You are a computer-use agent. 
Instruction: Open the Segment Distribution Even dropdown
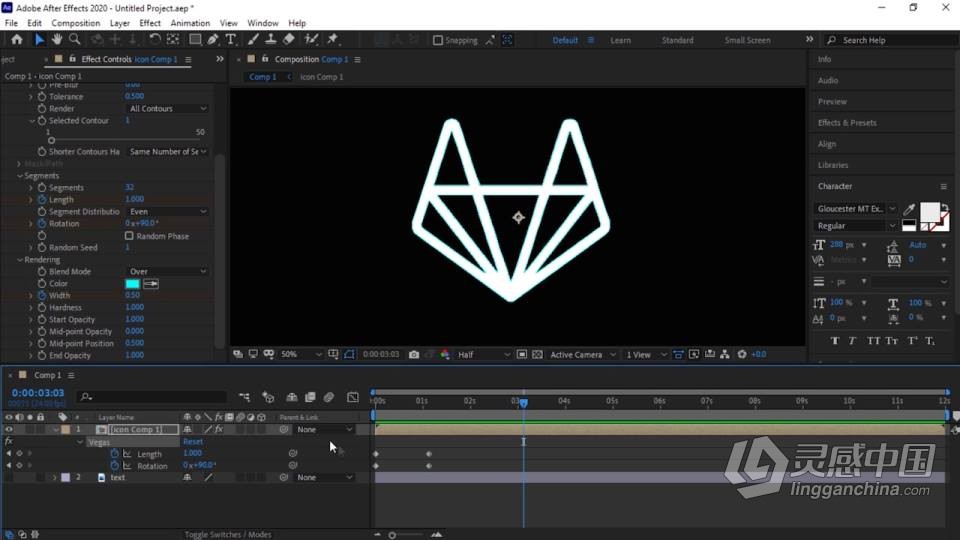click(x=168, y=211)
